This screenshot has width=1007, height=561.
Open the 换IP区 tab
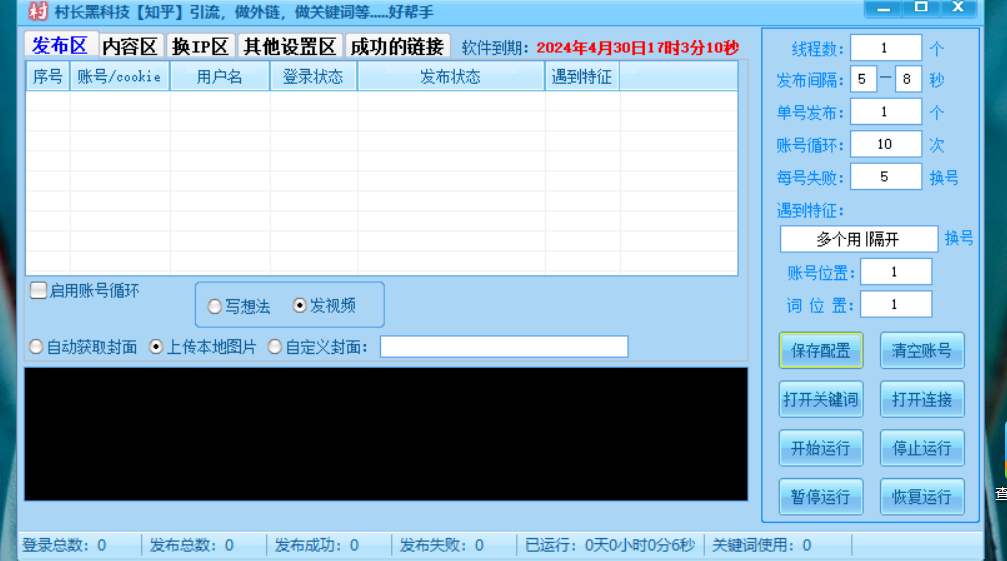[200, 46]
